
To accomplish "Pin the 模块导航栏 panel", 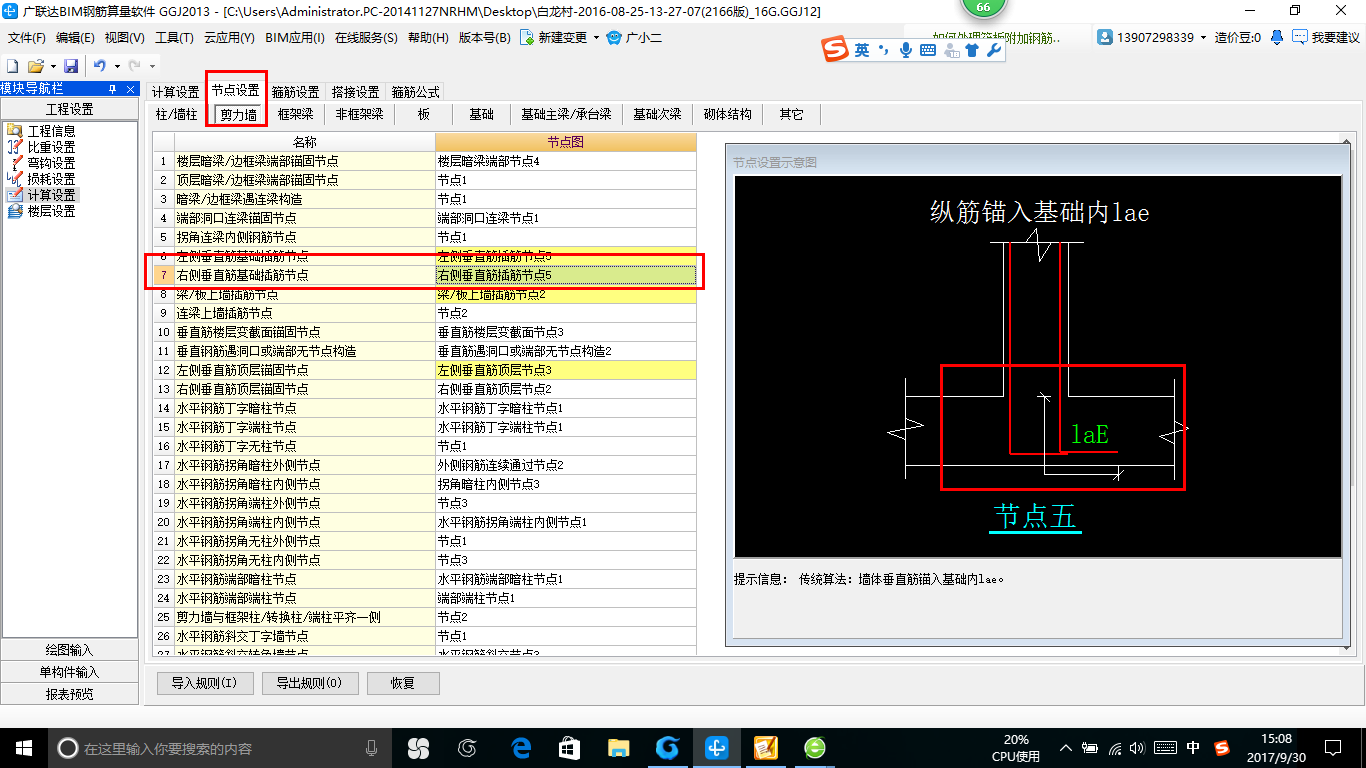I will 112,89.
